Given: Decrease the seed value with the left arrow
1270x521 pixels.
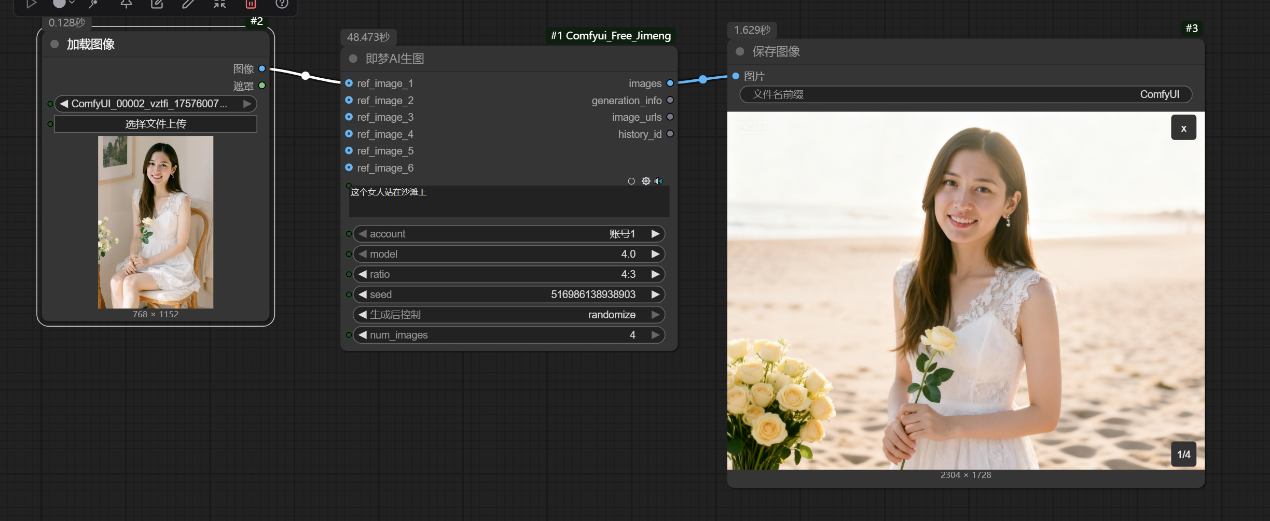Looking at the screenshot, I should 362,294.
